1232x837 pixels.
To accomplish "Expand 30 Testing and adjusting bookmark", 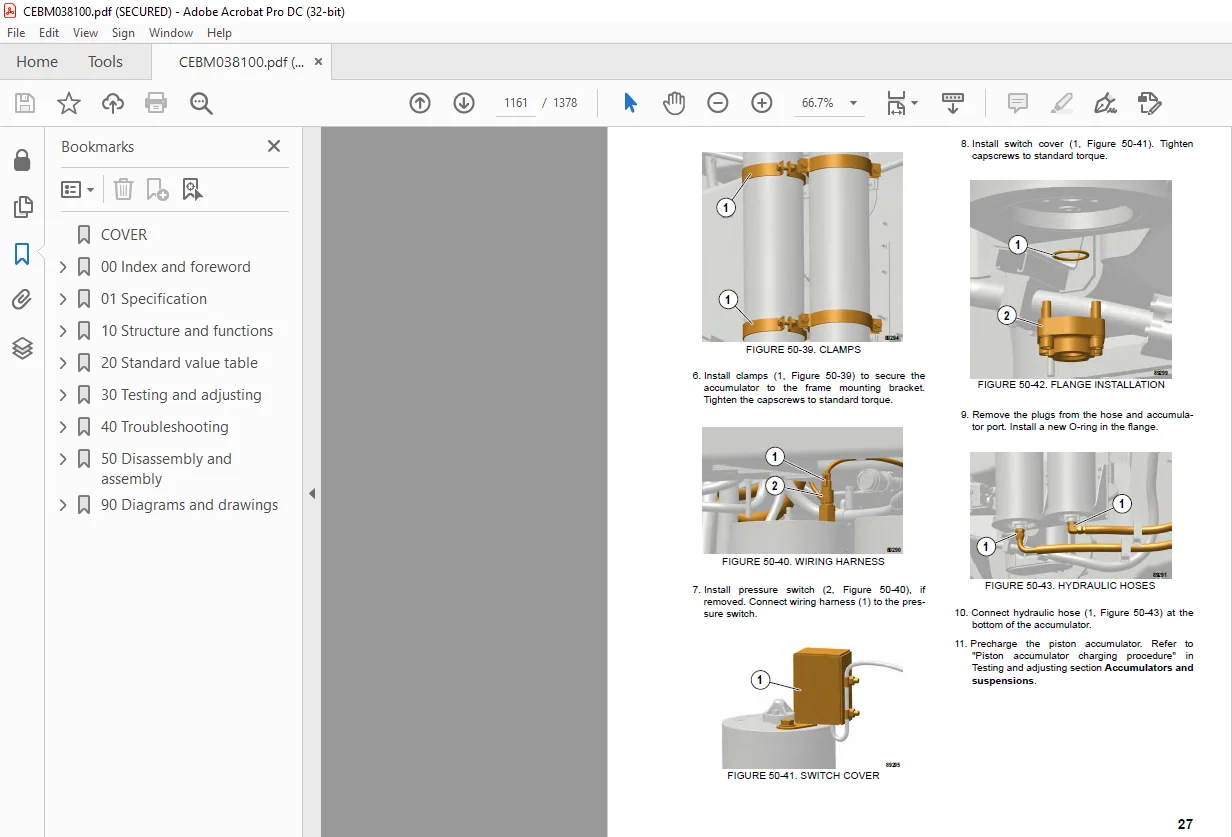I will [x=63, y=395].
